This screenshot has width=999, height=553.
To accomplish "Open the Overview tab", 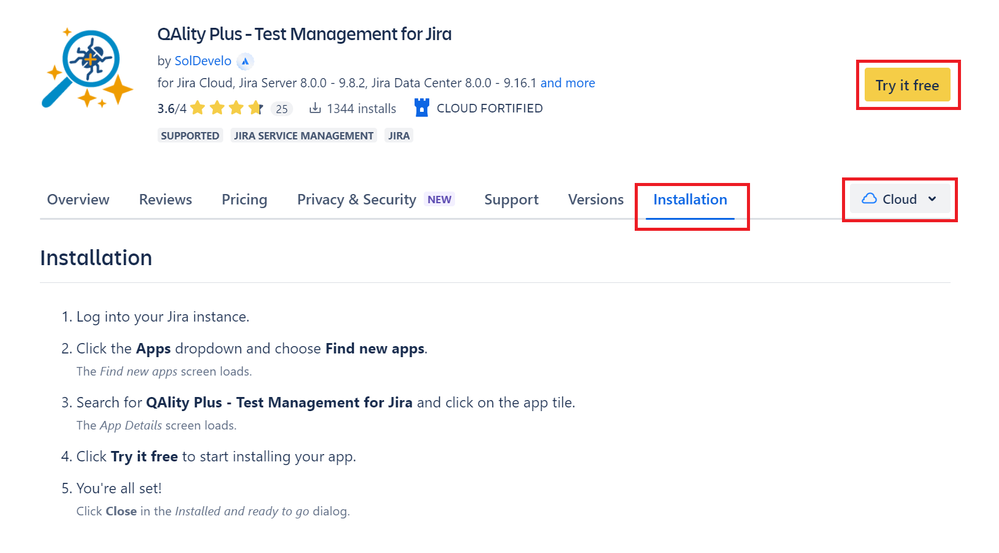I will click(x=78, y=199).
